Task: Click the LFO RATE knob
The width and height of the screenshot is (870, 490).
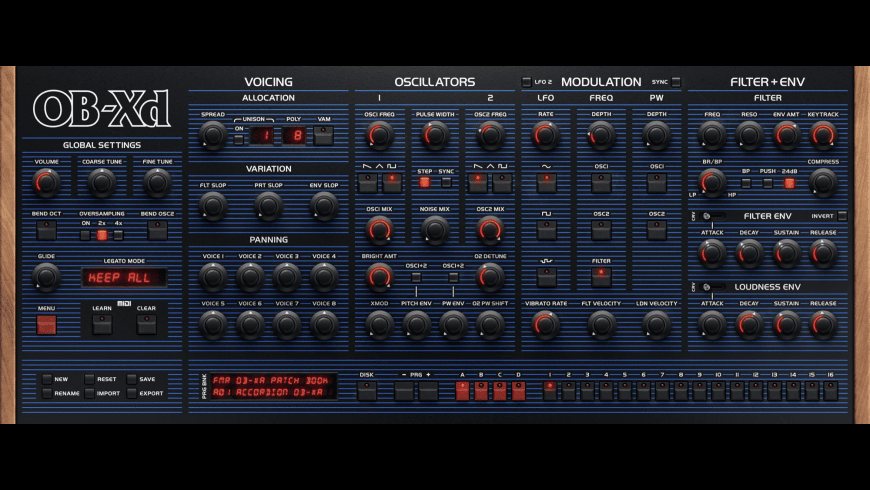Action: [x=546, y=135]
